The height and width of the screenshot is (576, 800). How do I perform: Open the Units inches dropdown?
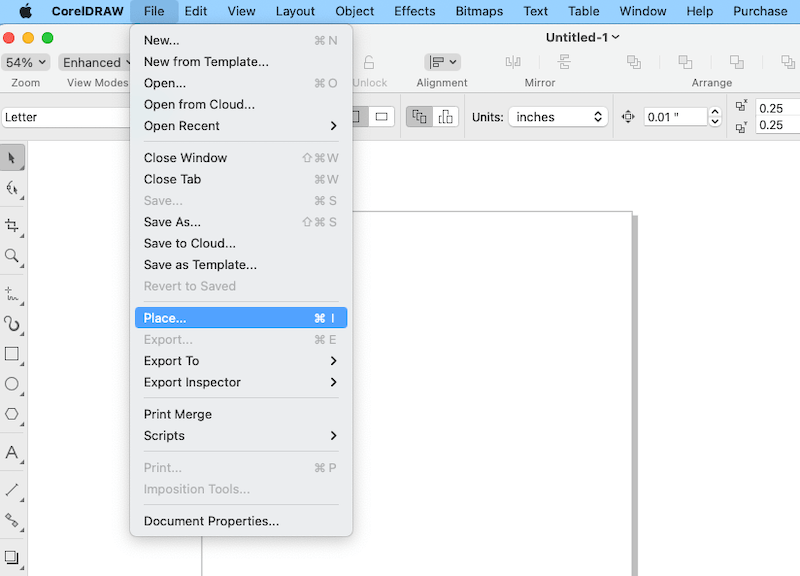point(558,117)
